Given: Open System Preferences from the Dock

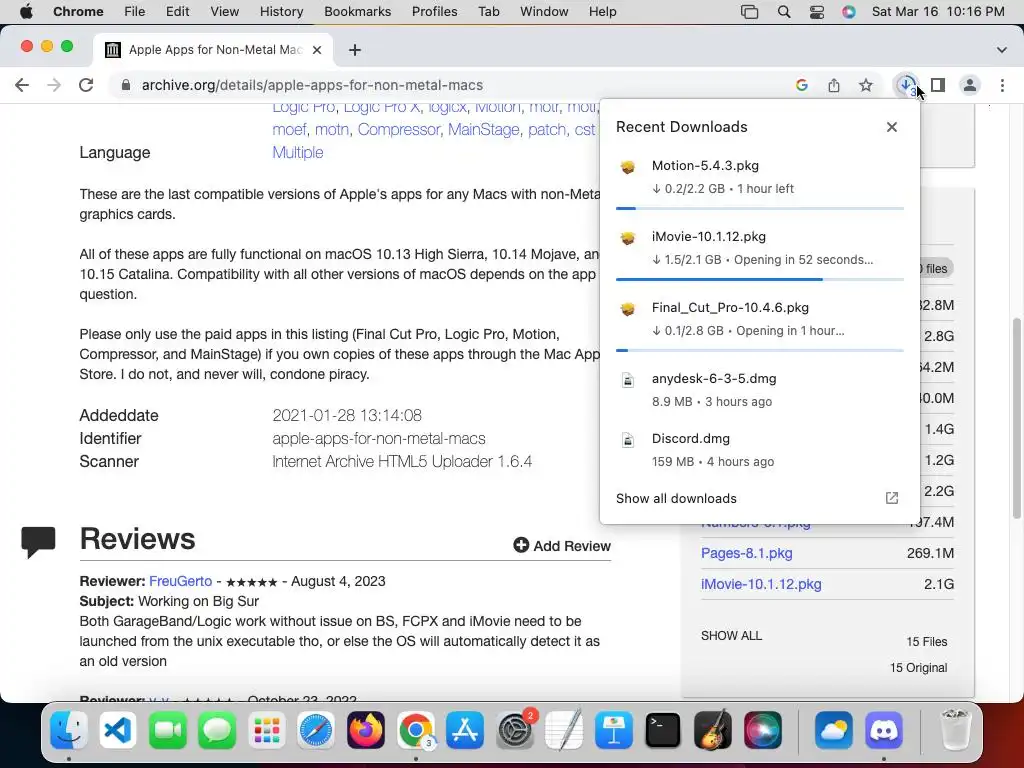Looking at the screenshot, I should tap(515, 730).
